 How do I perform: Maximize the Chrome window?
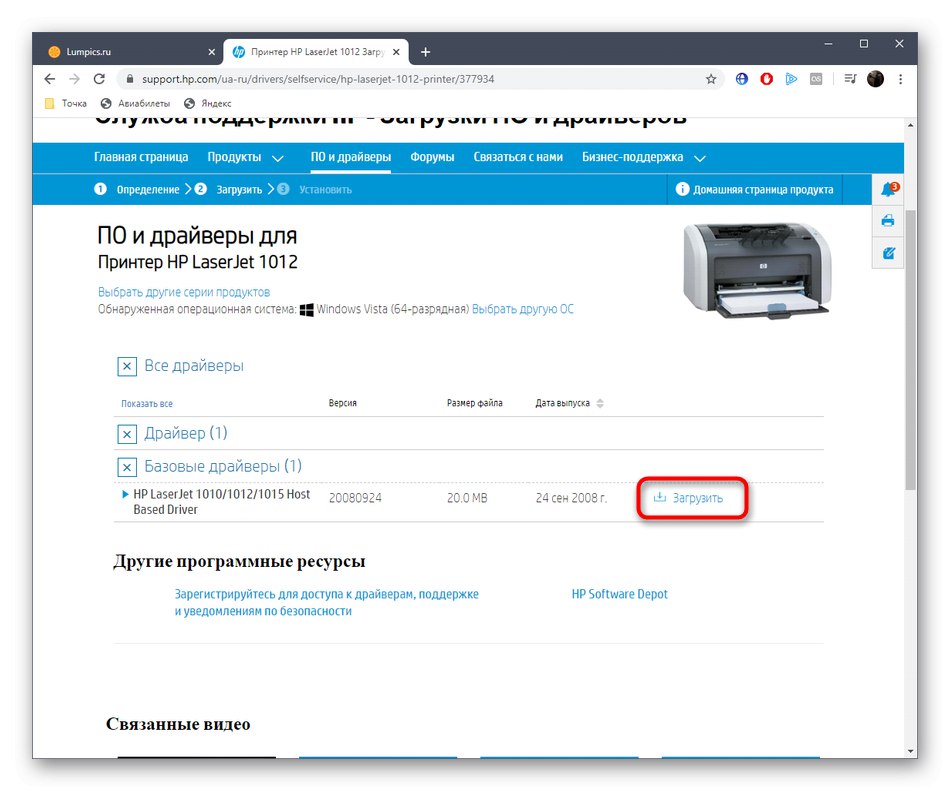coord(864,44)
